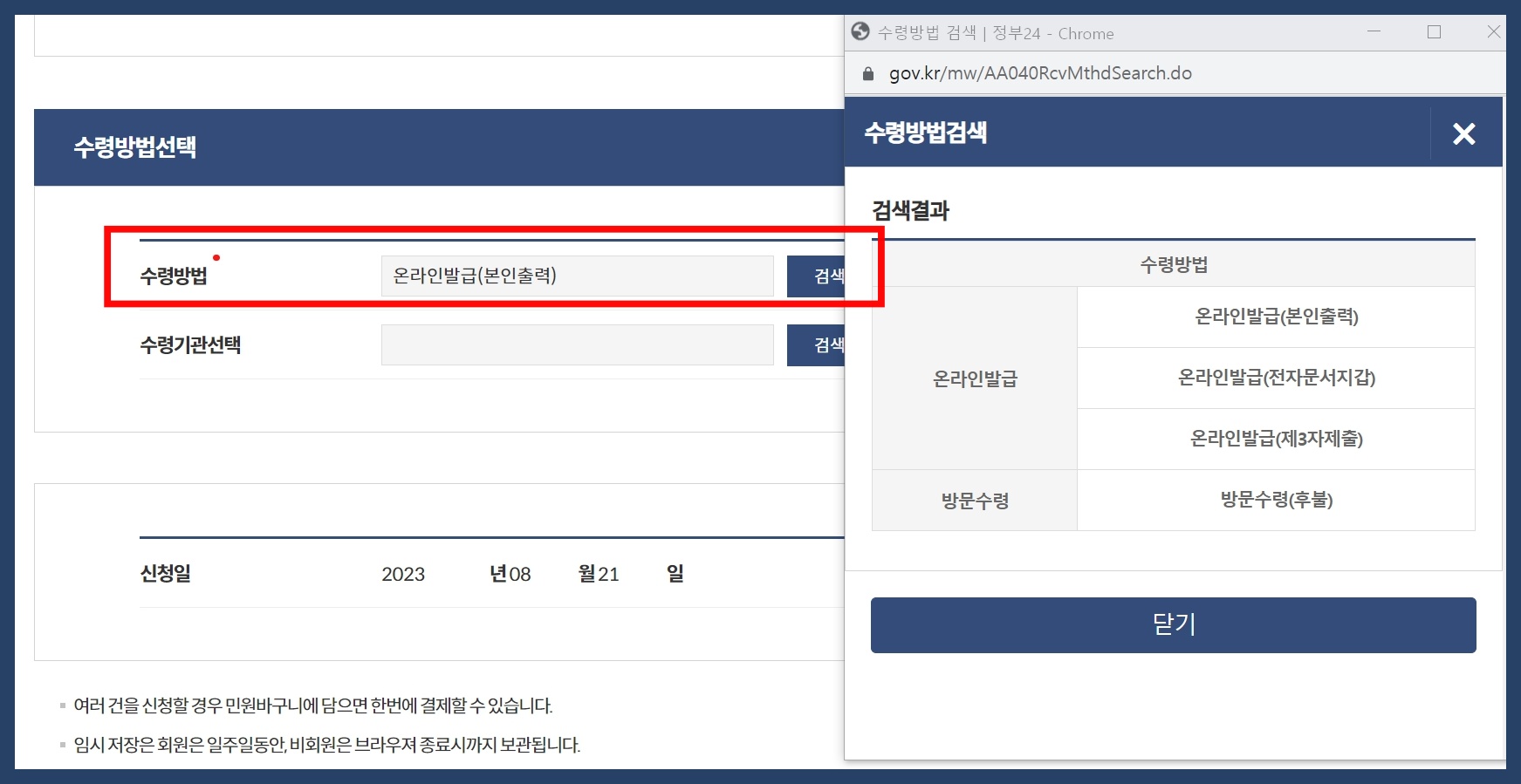Screen dimensions: 1521x784
Task: Select 온라인발급(본인출력) in search results
Action: point(1276,317)
